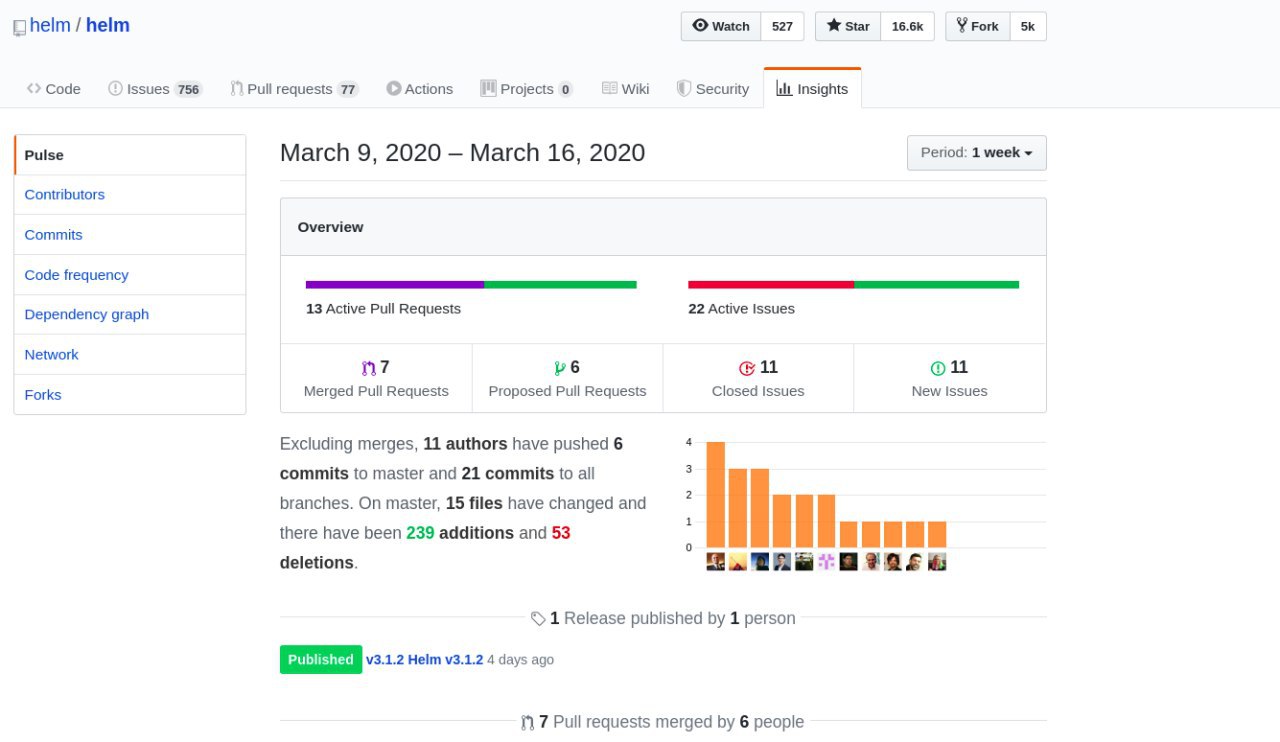Click the last contributor avatar under the chart
The image size is (1280, 742).
[x=937, y=562]
